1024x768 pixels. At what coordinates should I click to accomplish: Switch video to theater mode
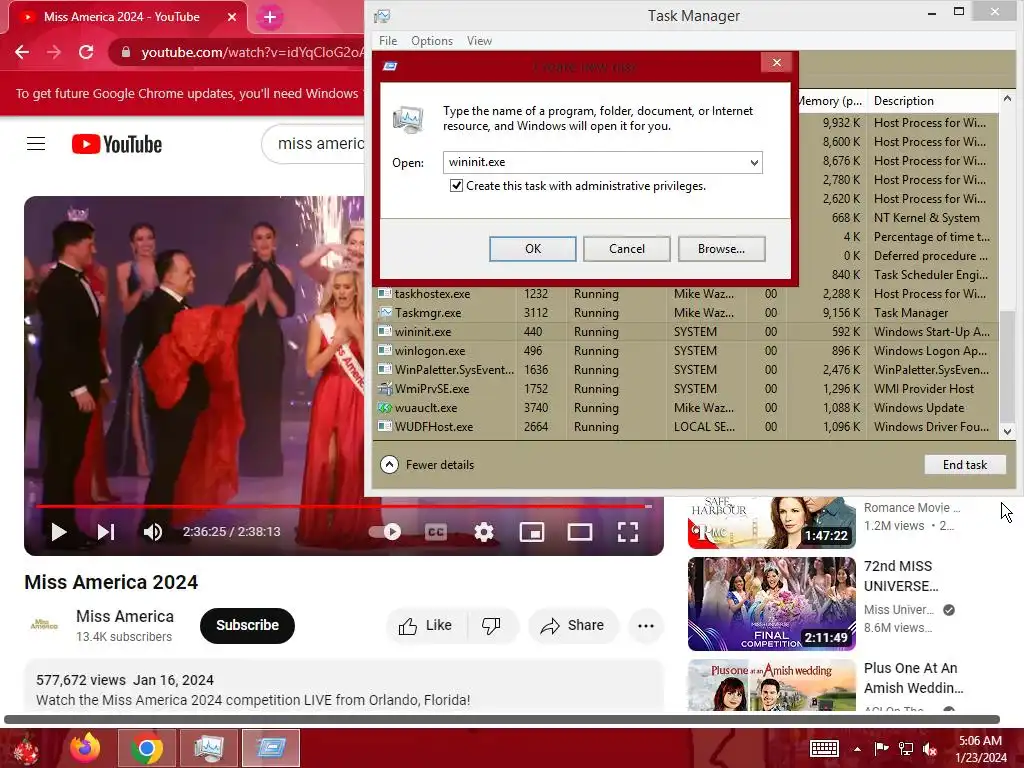580,532
